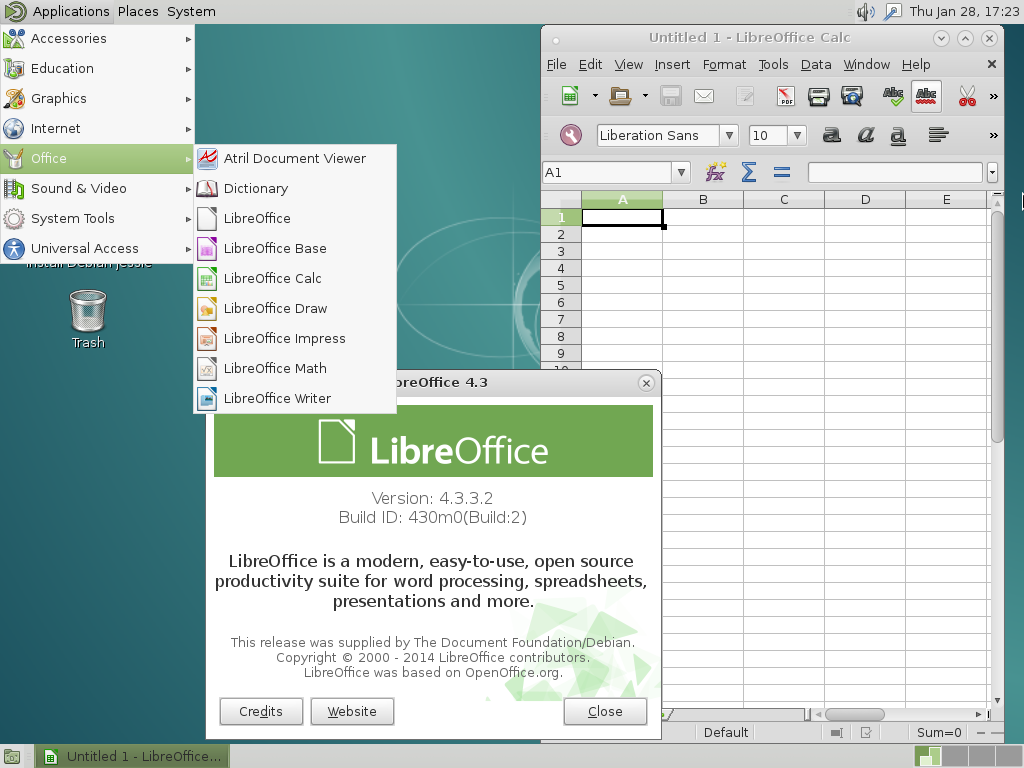The image size is (1024, 768).
Task: Click the Spelling check icon
Action: (893, 96)
